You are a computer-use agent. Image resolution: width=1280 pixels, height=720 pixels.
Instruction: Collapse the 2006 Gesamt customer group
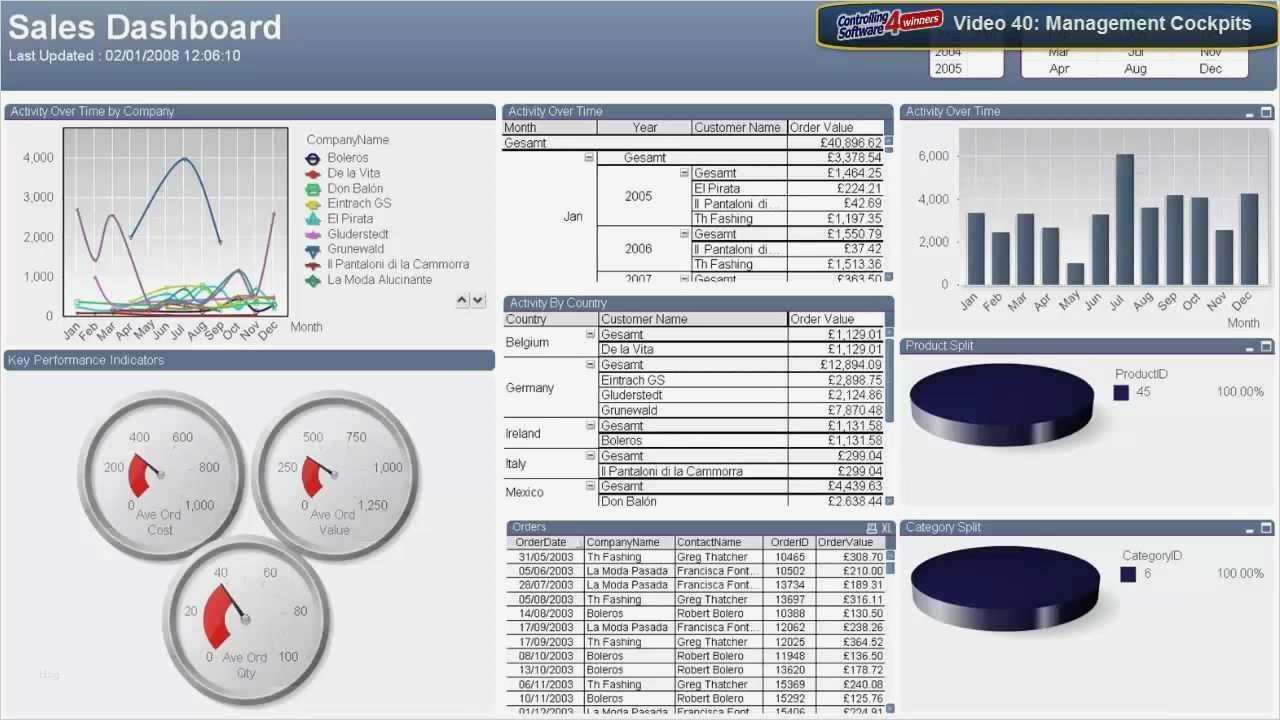tap(685, 233)
